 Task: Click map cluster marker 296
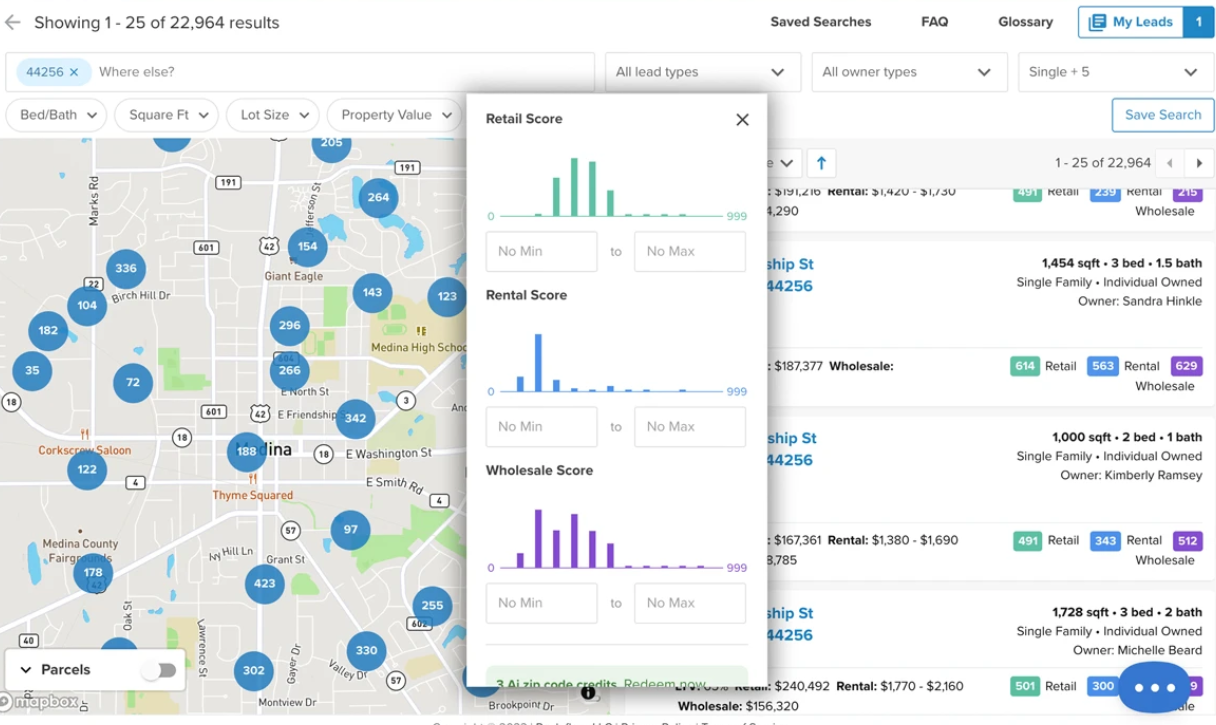(290, 325)
